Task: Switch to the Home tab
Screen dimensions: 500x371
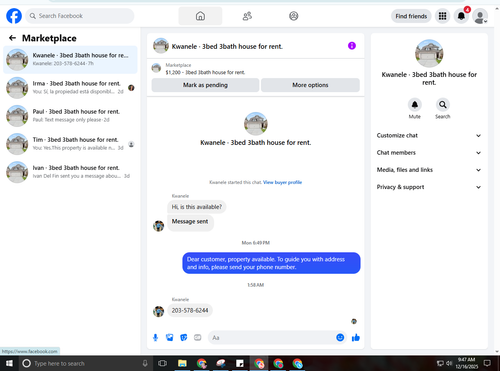Action: coord(200,16)
